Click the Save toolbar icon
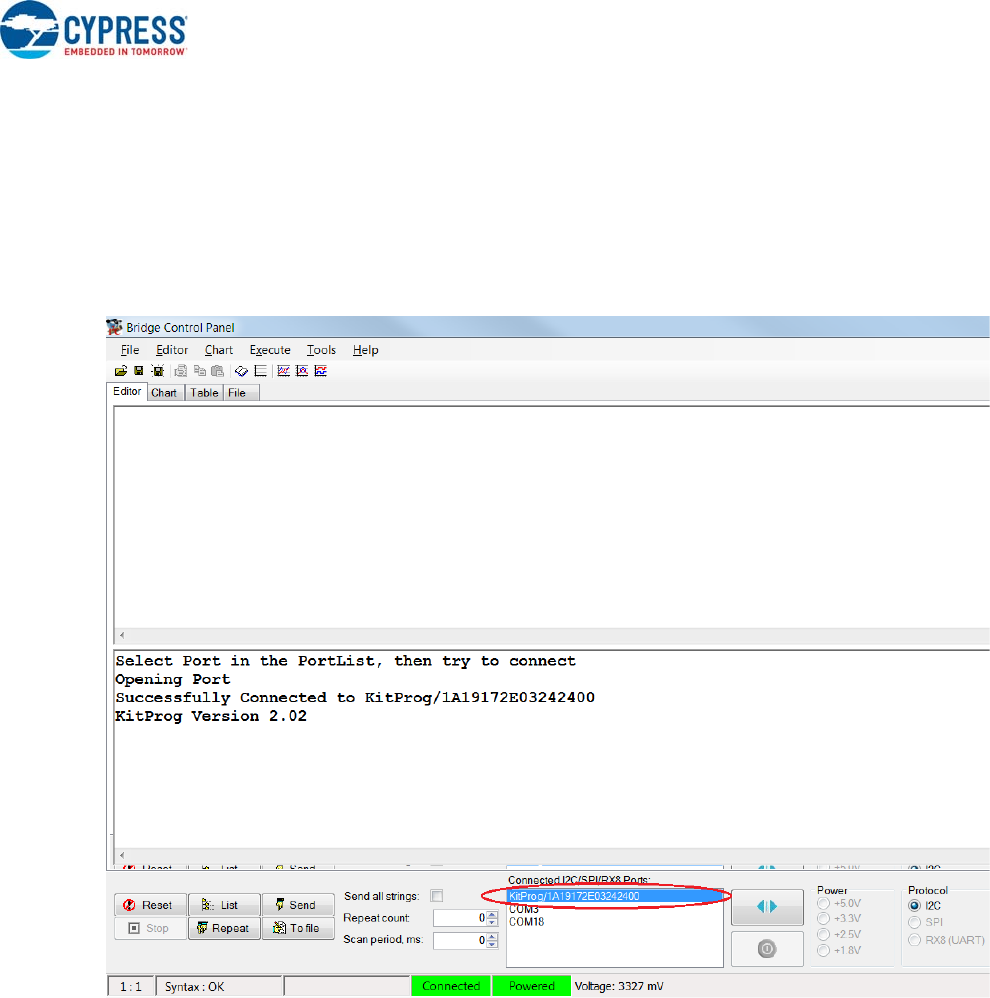Viewport: 990px width, 998px height. [139, 371]
